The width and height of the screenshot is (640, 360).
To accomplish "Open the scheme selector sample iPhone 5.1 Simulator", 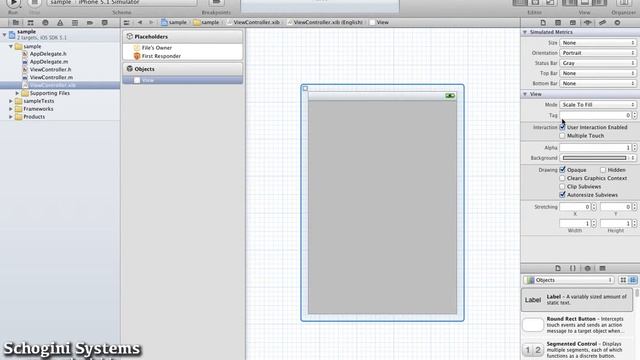I will [x=122, y=2].
